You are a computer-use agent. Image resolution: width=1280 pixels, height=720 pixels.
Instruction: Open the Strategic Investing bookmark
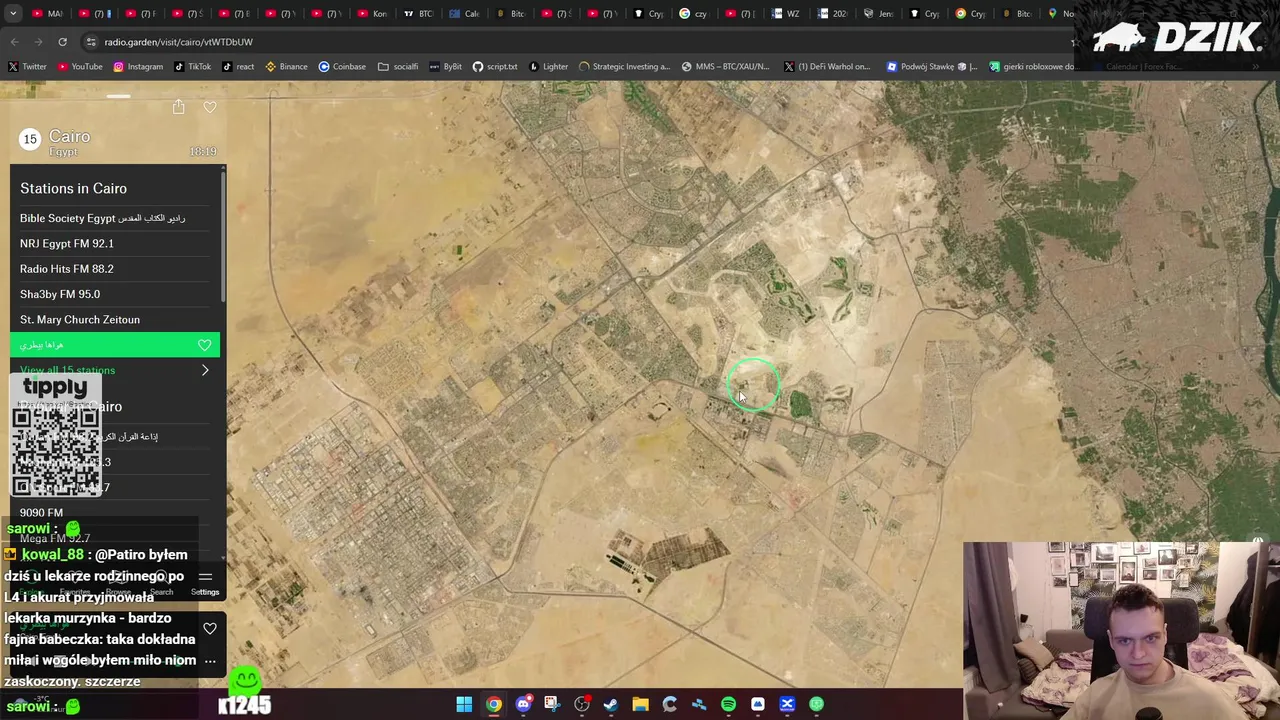point(624,67)
